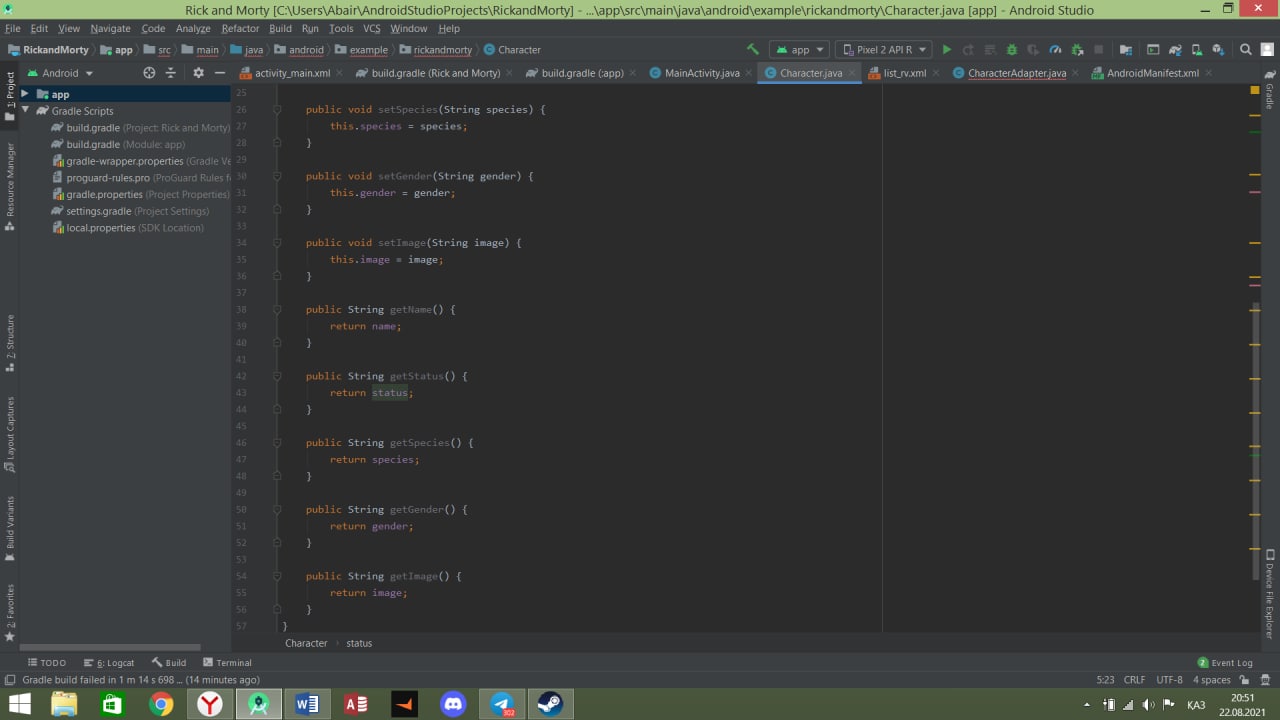Open Telegram from the taskbar
The height and width of the screenshot is (720, 1280).
pyautogui.click(x=502, y=704)
